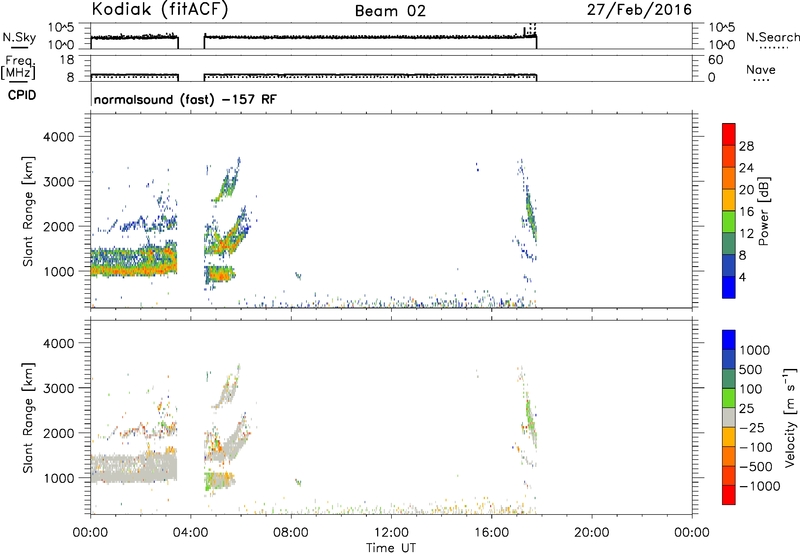Screen dimensions: 800x554
Task: Click the 'Time UT' axis title
Action: point(391,548)
